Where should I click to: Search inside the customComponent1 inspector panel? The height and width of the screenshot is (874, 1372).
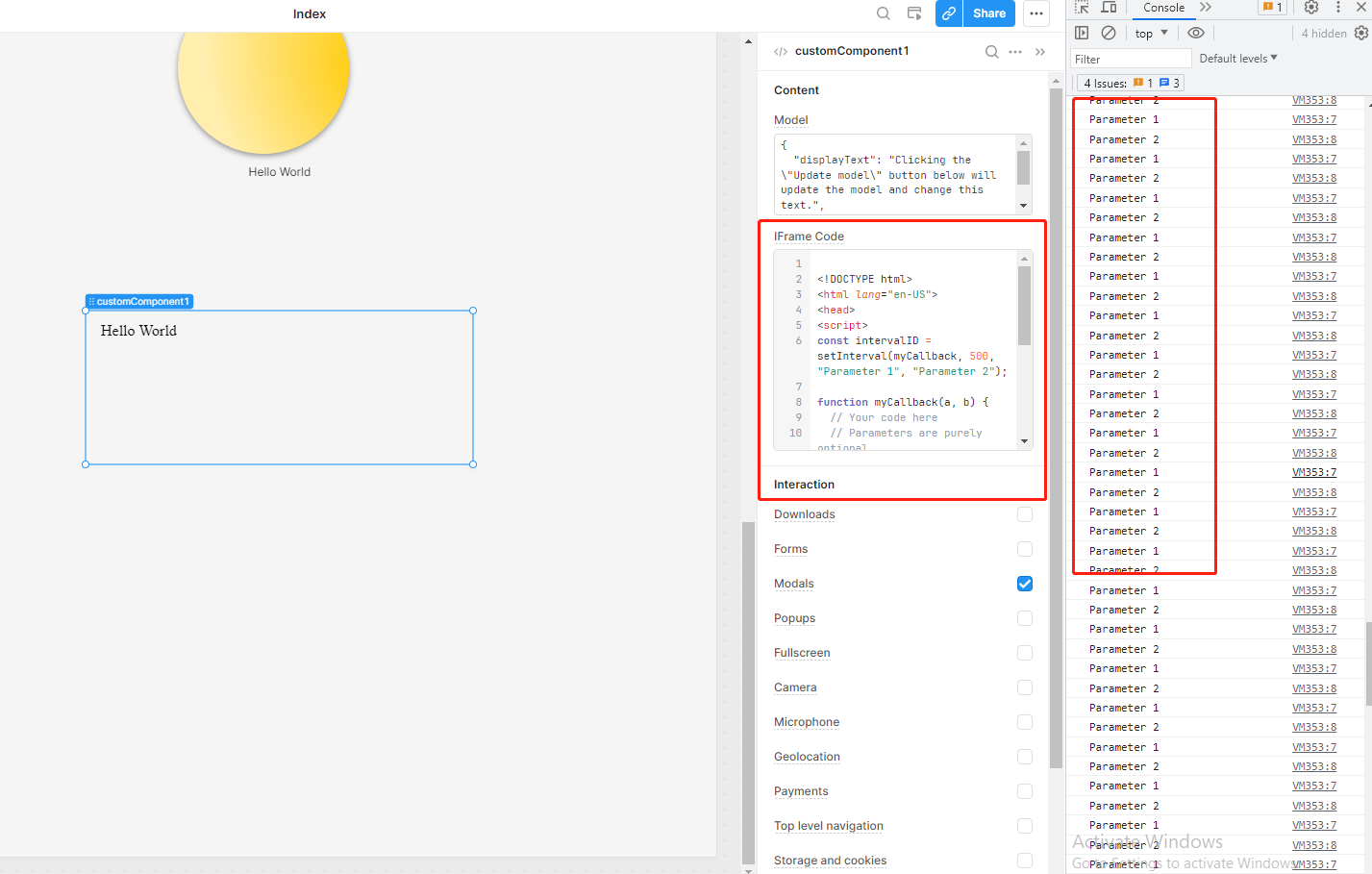pos(991,52)
